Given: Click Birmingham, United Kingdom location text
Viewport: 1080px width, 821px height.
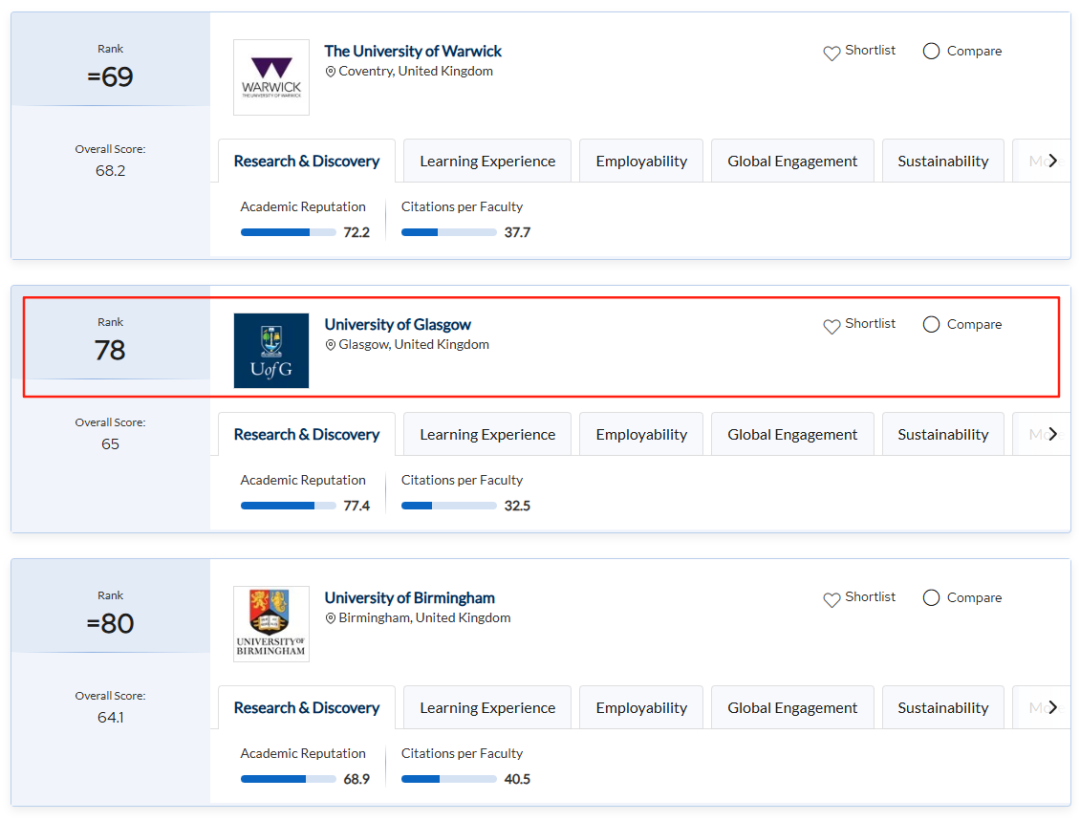Looking at the screenshot, I should pos(424,618).
